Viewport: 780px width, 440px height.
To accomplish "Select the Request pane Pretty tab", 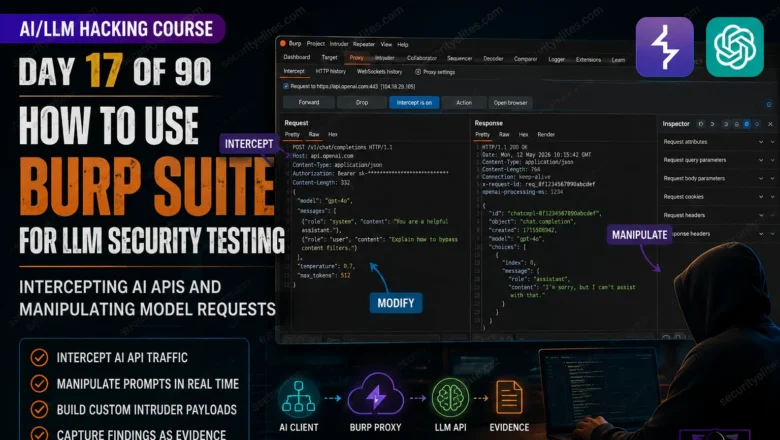I will click(292, 134).
